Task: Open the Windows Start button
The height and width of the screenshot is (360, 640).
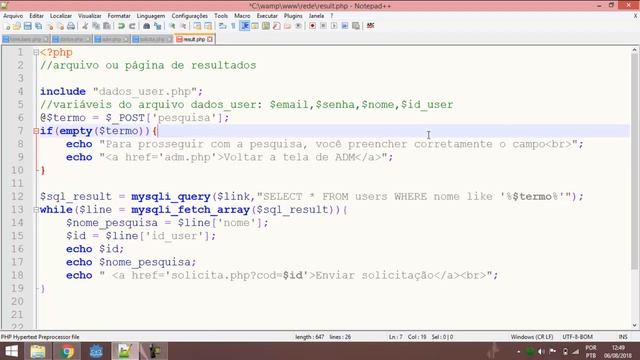Action: (11, 351)
